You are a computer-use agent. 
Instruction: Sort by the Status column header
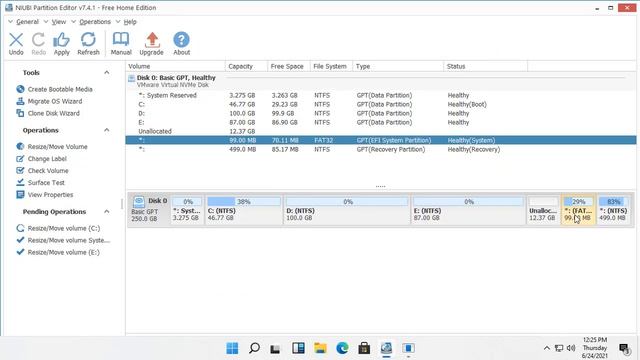click(x=485, y=66)
